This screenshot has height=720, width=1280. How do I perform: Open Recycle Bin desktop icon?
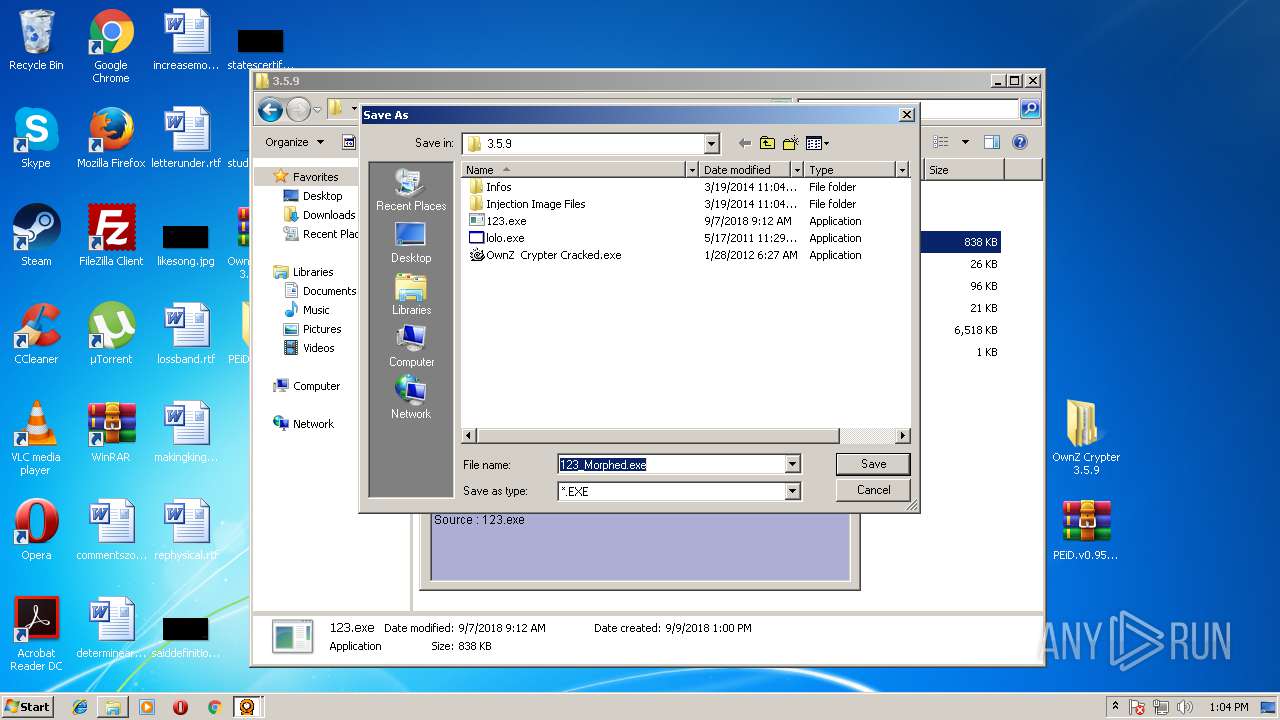point(36,41)
